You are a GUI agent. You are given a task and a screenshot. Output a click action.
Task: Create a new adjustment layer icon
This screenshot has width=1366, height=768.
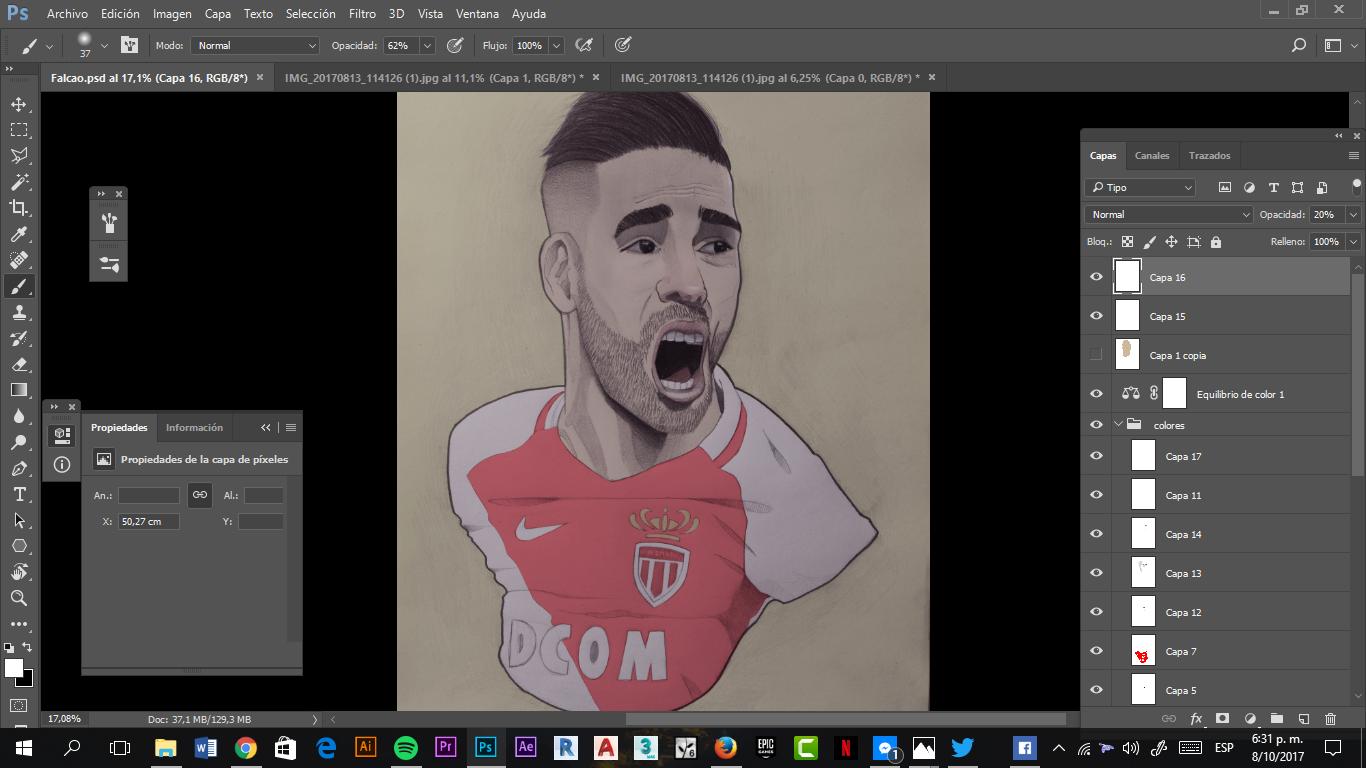pos(1249,718)
